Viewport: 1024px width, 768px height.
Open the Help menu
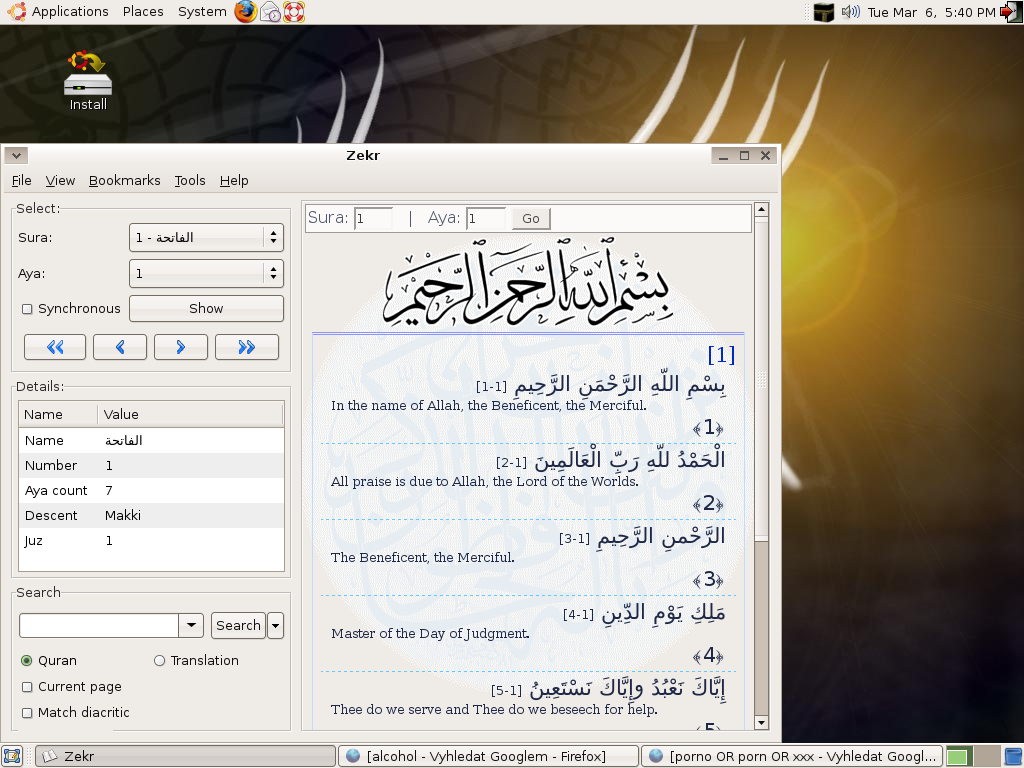pos(234,181)
